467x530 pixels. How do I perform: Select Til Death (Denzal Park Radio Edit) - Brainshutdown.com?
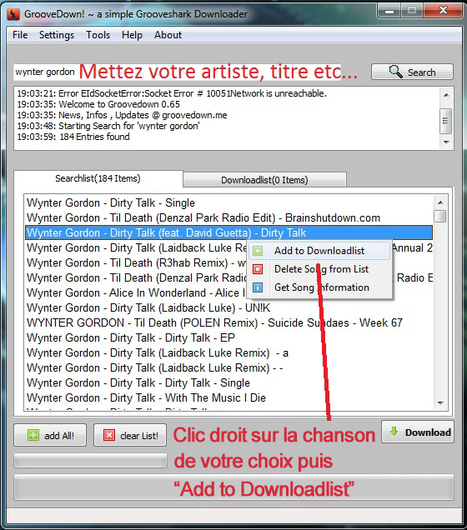point(229,218)
